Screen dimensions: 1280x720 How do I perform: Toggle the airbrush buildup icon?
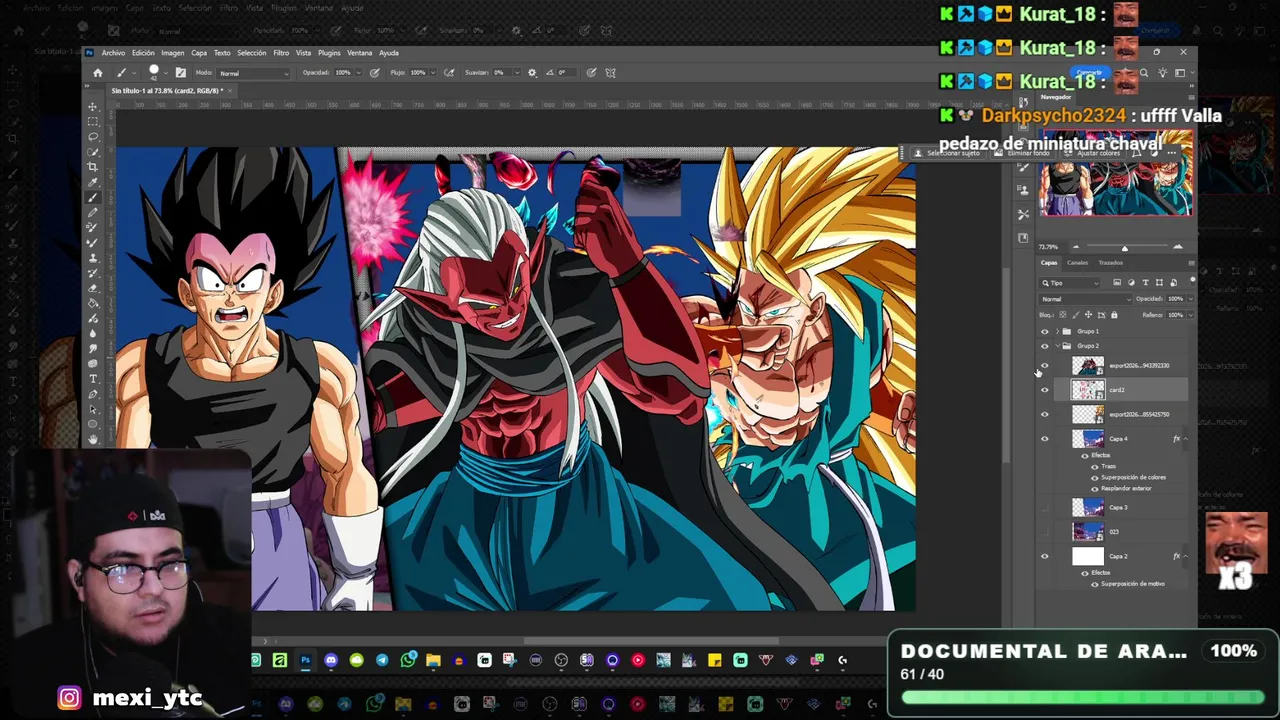[x=449, y=73]
